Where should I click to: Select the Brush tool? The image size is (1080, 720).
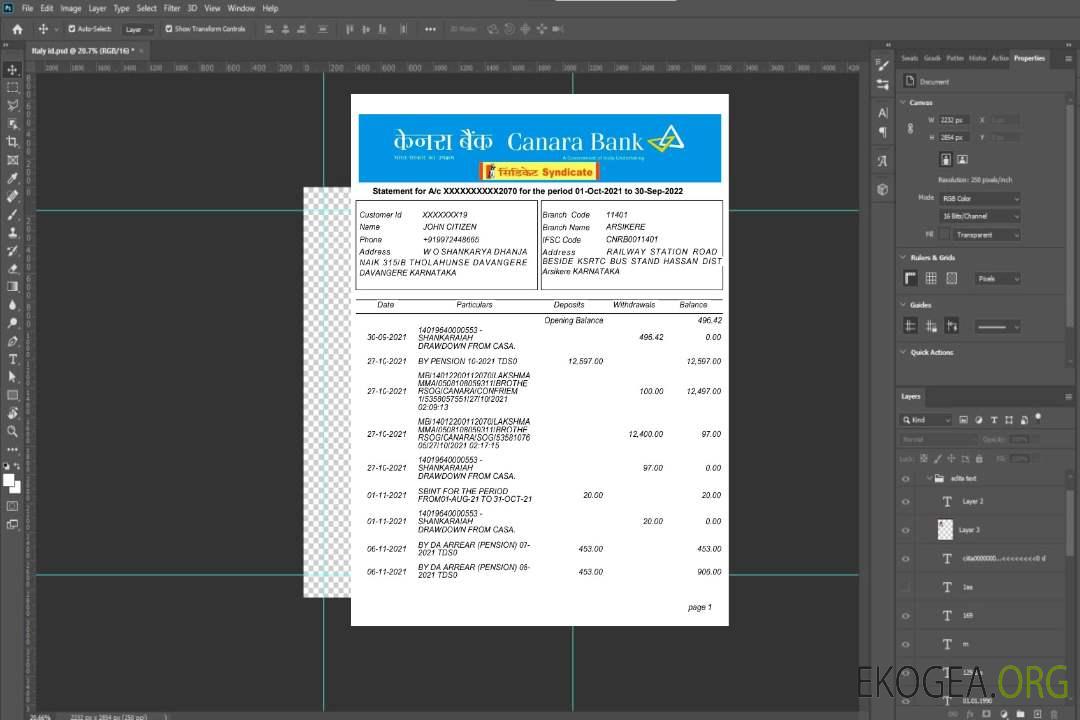pos(12,214)
